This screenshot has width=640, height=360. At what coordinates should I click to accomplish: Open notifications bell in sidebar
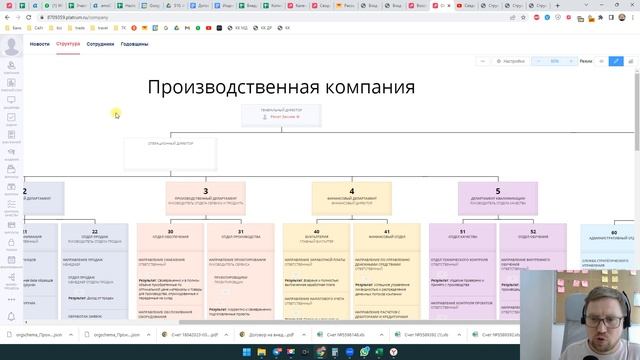pyautogui.click(x=11, y=316)
